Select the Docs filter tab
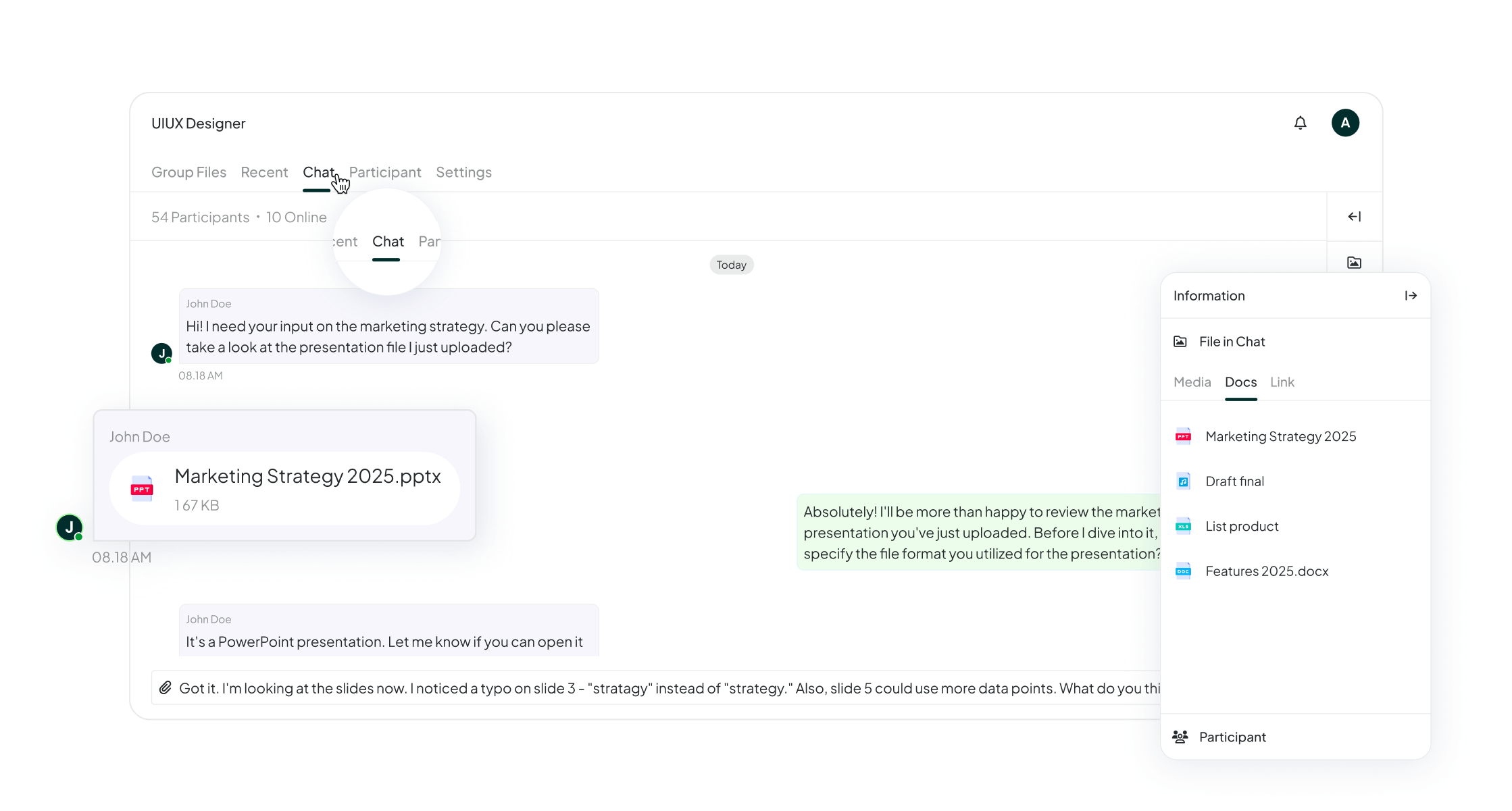 pyautogui.click(x=1240, y=381)
